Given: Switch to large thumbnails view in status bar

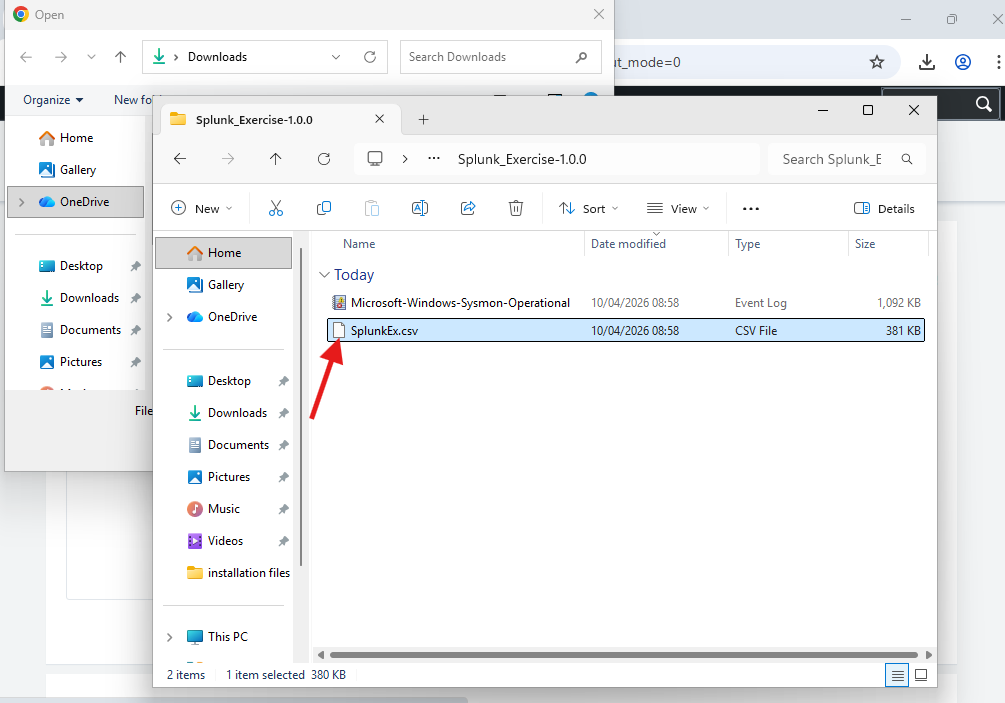Looking at the screenshot, I should click(x=921, y=675).
